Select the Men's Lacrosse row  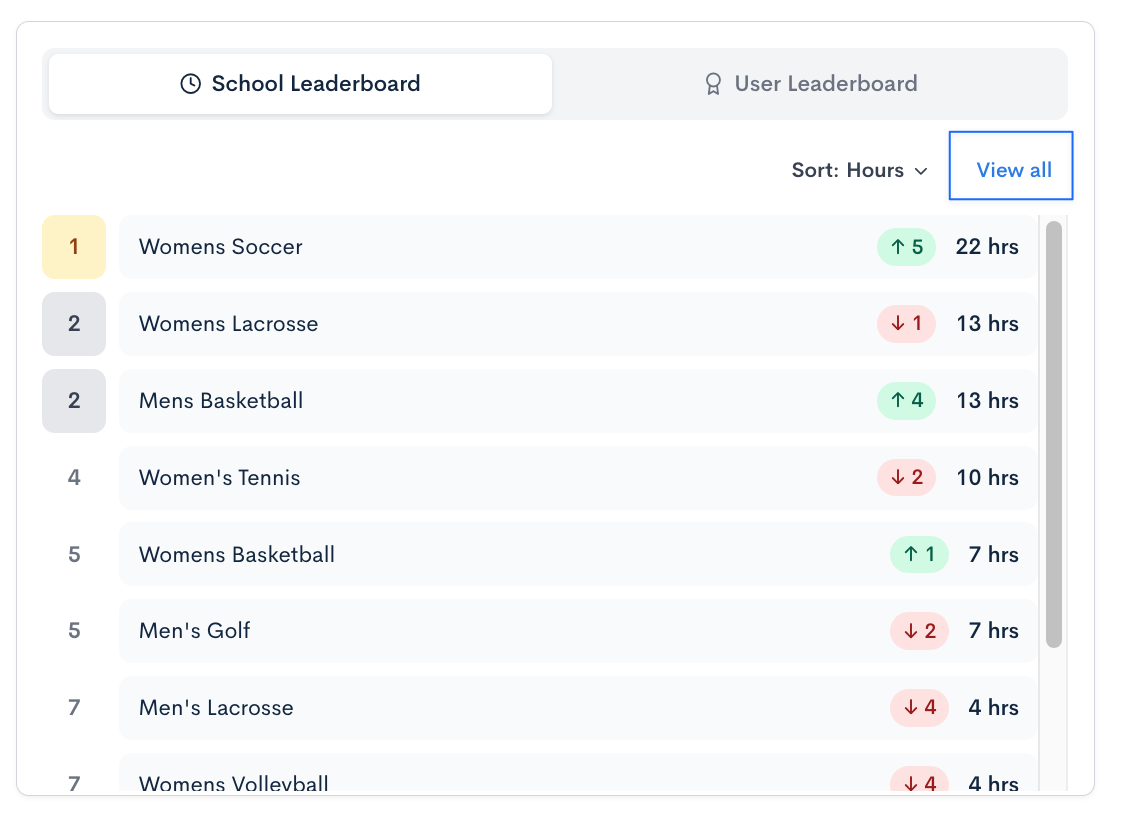click(x=578, y=708)
